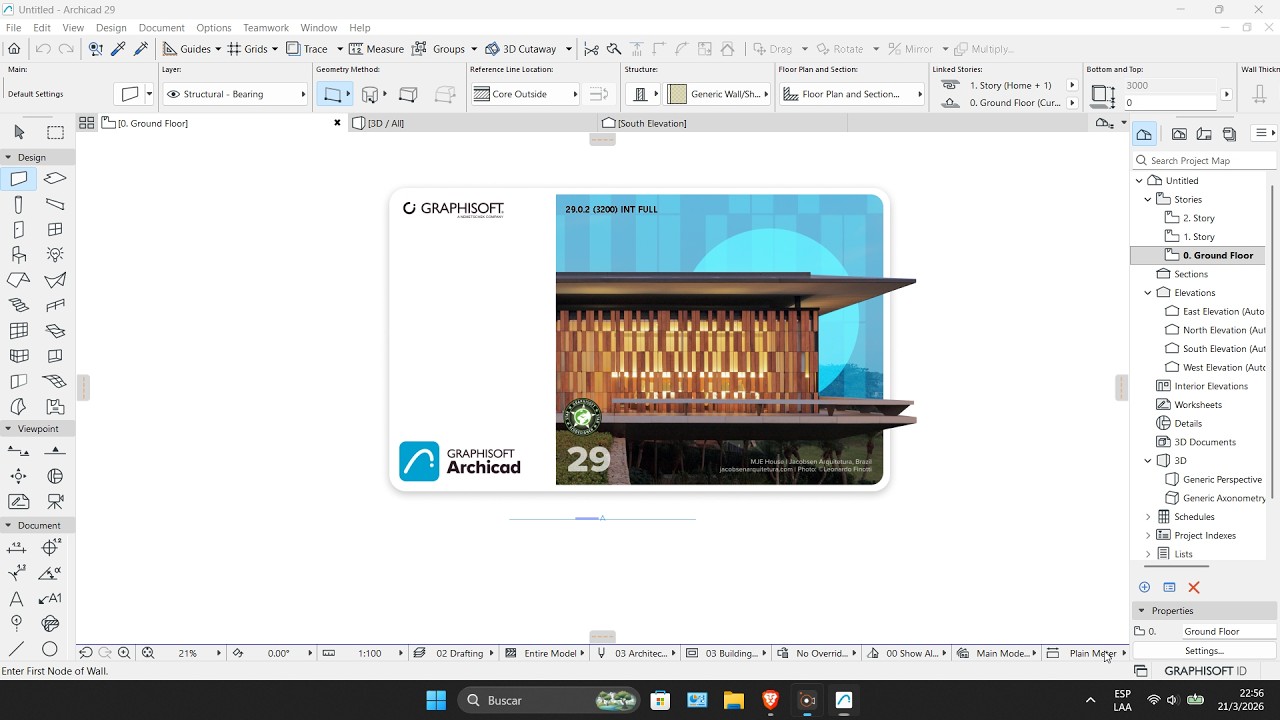Toggle Structural - Bearing layer eye icon
This screenshot has height=720, width=1280.
pos(174,94)
